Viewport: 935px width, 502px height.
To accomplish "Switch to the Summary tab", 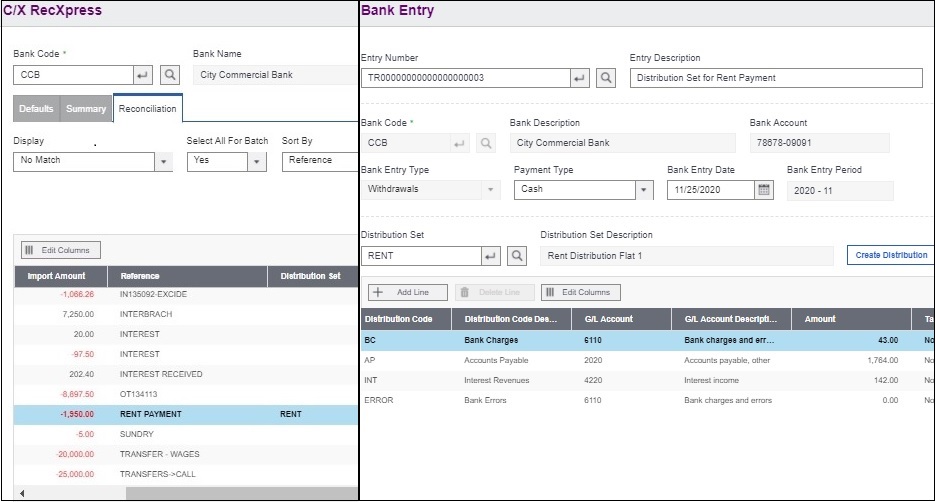I will (86, 109).
